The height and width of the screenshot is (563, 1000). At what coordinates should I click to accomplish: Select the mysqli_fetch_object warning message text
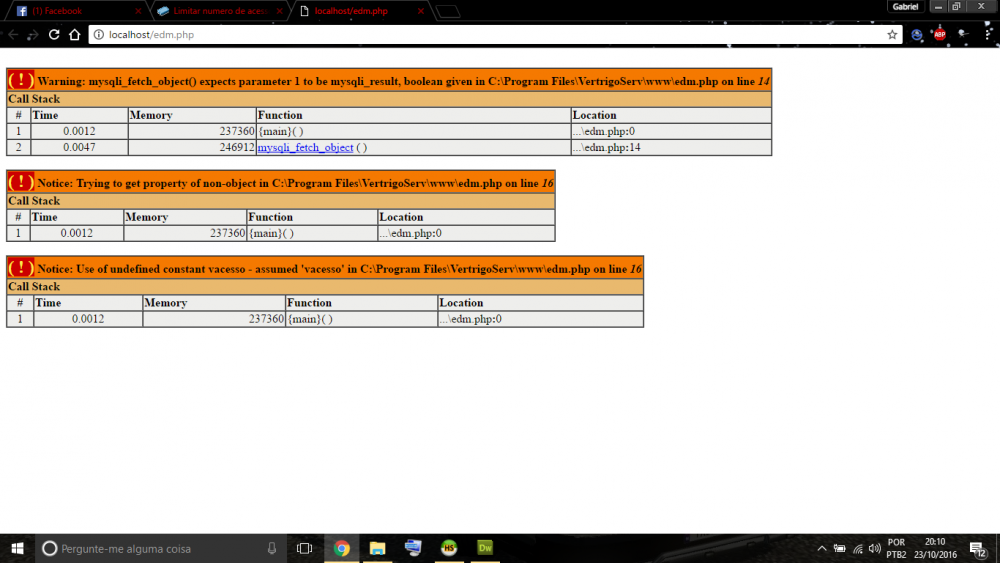click(404, 82)
